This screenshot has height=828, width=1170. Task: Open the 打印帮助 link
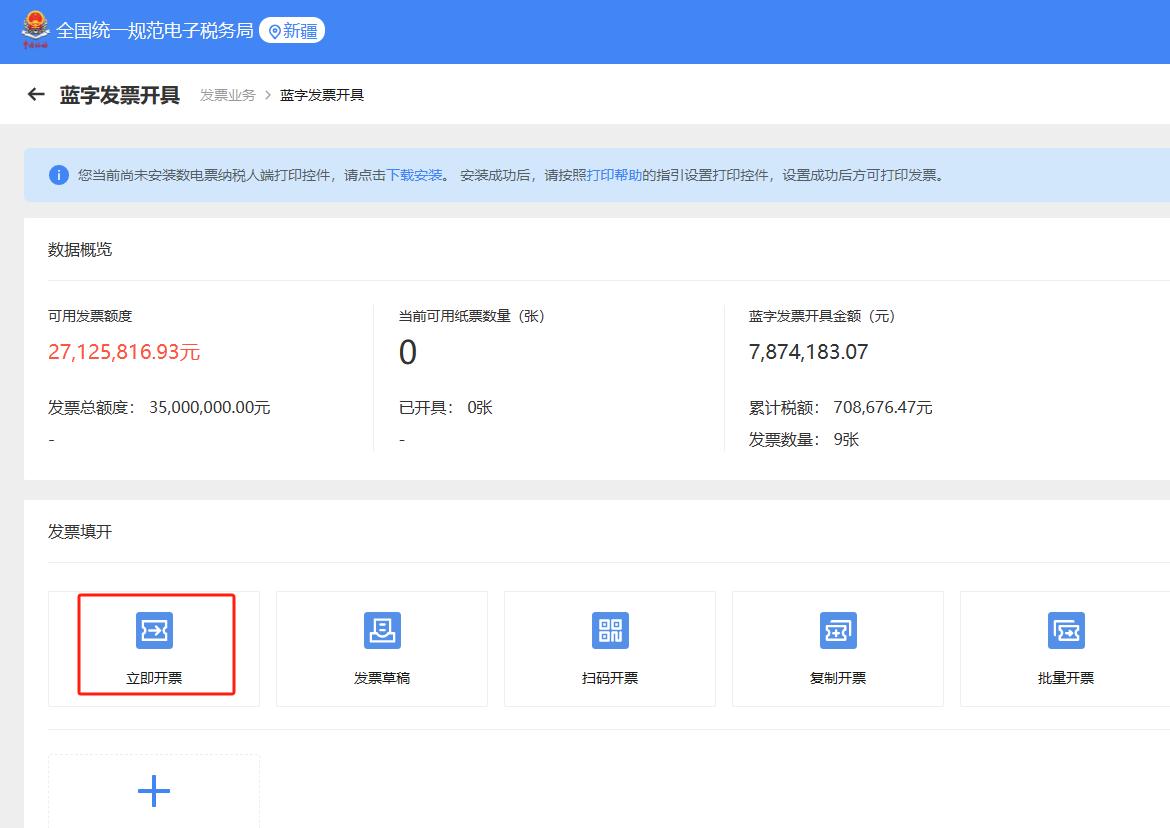tap(614, 175)
